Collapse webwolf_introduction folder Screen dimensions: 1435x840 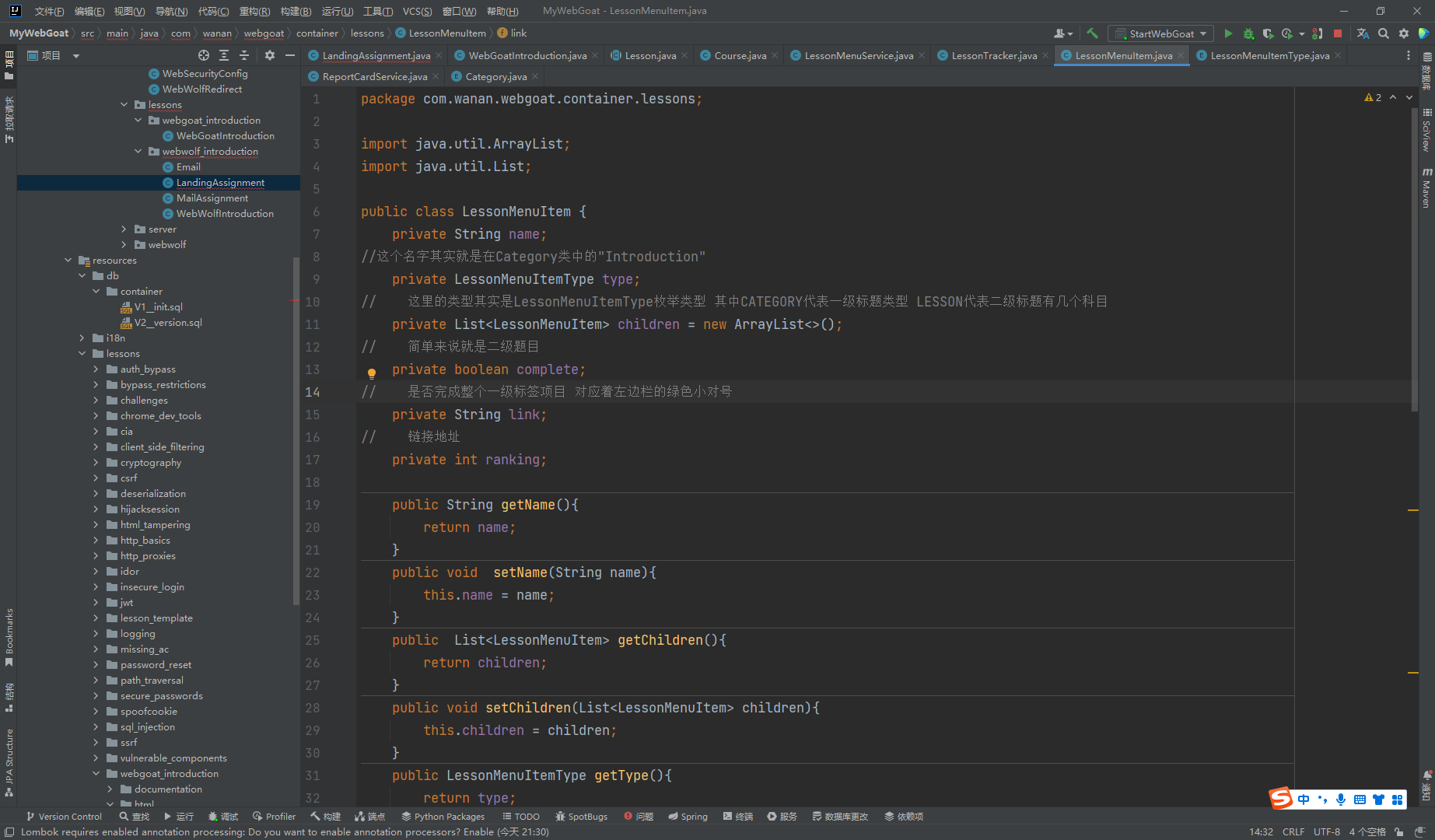[x=138, y=151]
